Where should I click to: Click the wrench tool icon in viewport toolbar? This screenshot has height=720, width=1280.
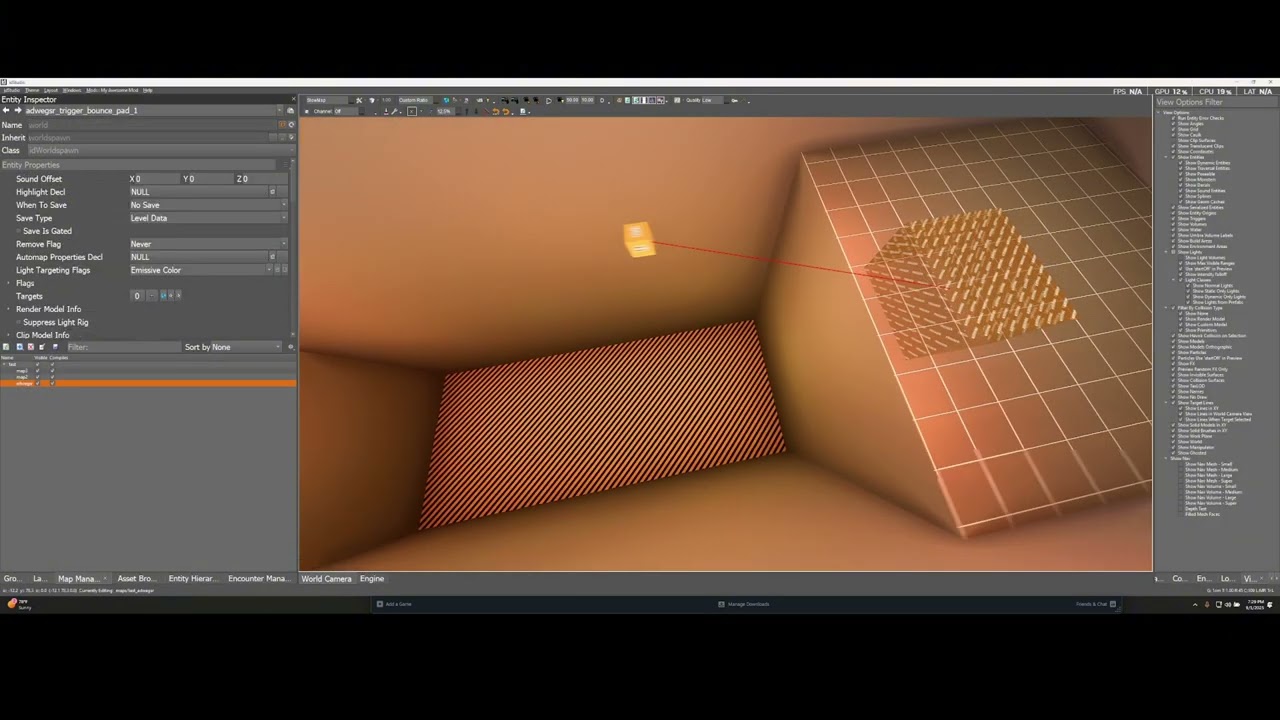pyautogui.click(x=394, y=111)
